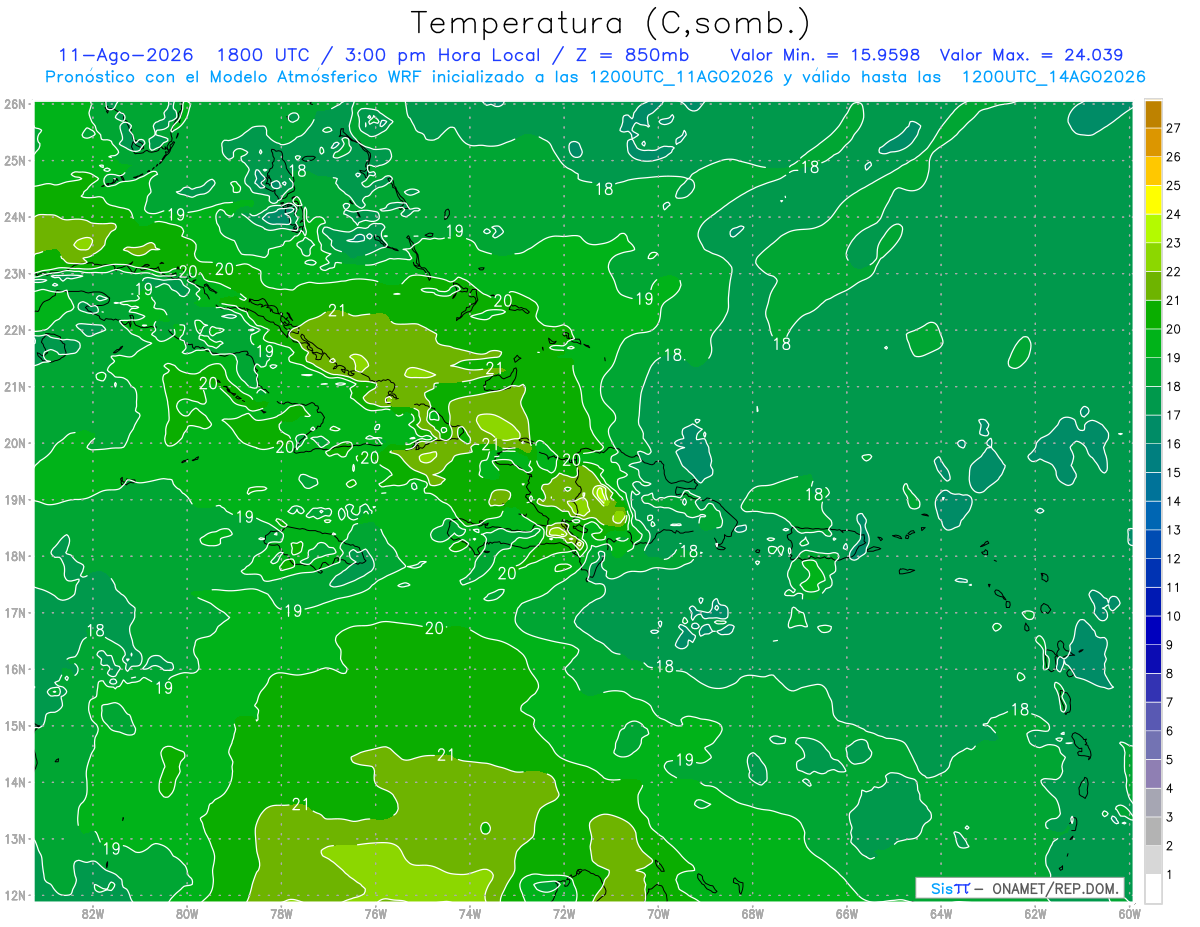Viewport: 1200px width, 927px height.
Task: Click the gray colorbar swatch between 2 and 3
Action: click(1153, 831)
